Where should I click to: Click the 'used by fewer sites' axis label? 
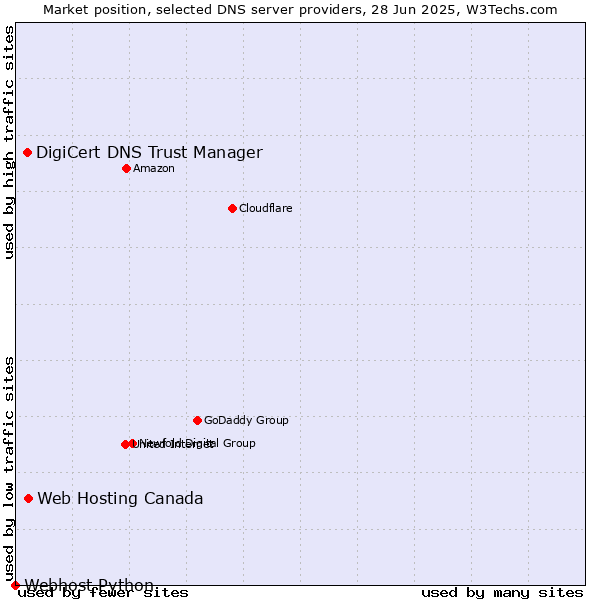pyautogui.click(x=103, y=593)
